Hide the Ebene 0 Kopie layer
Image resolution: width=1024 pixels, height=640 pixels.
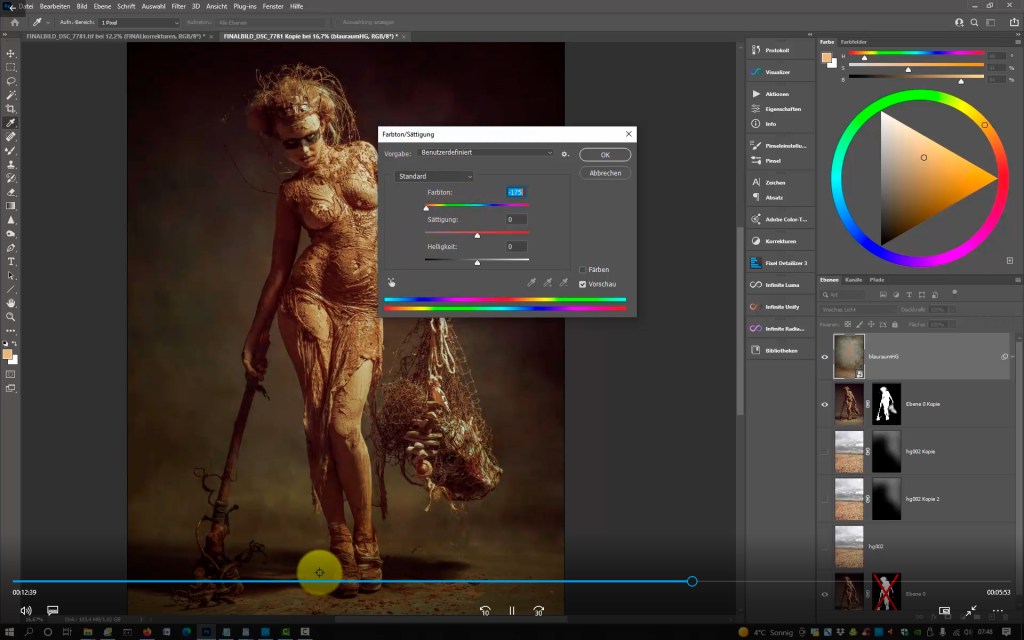tap(825, 404)
